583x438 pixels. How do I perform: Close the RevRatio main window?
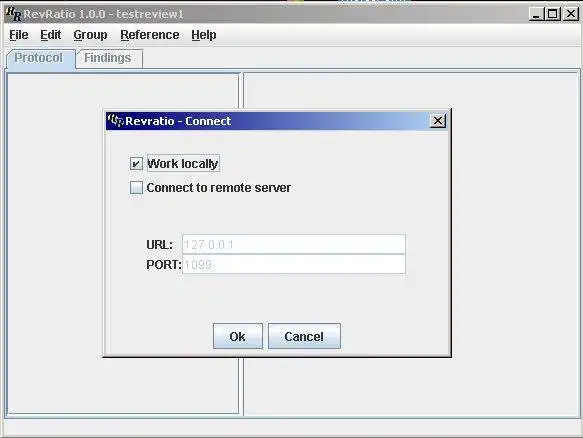coord(570,14)
